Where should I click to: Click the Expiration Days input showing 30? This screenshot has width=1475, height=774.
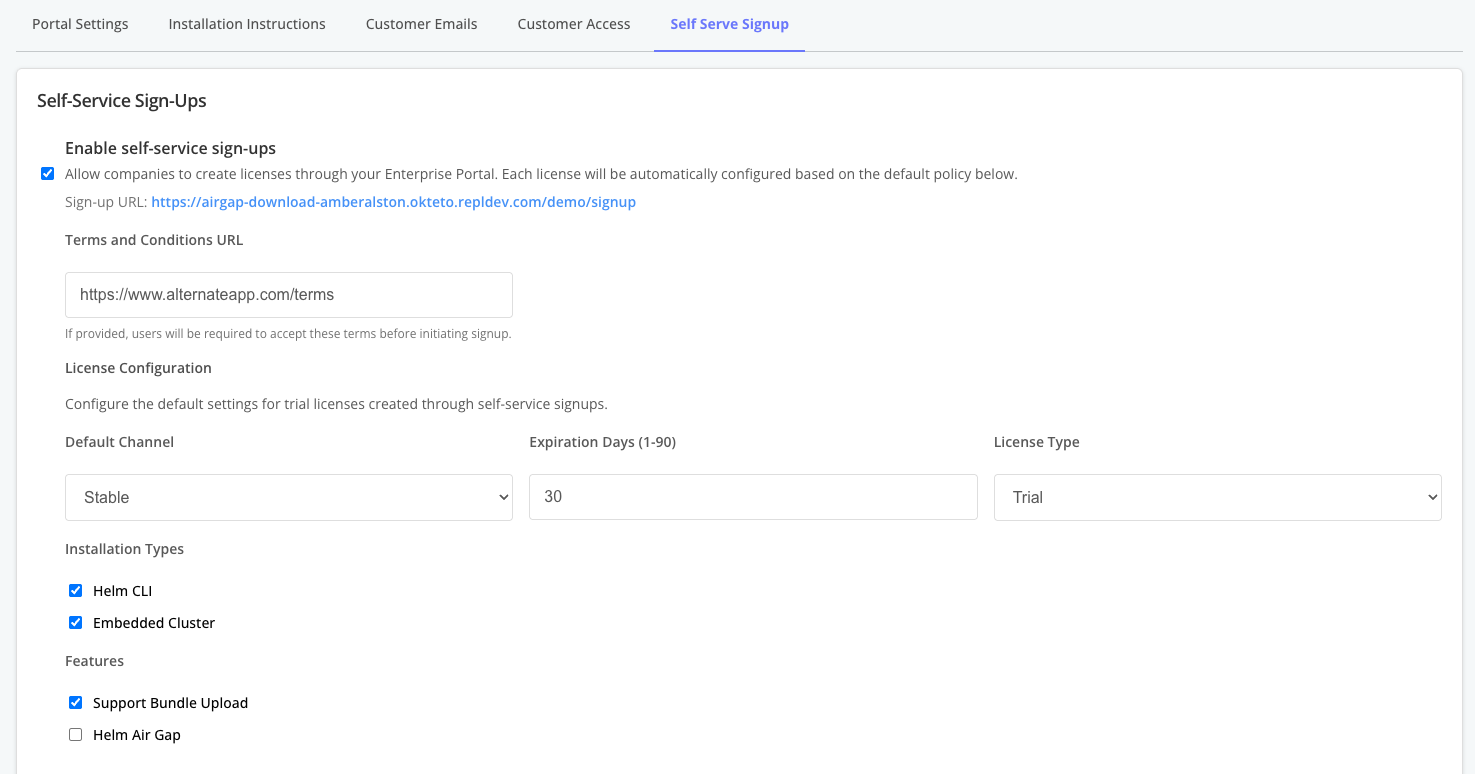click(x=753, y=497)
